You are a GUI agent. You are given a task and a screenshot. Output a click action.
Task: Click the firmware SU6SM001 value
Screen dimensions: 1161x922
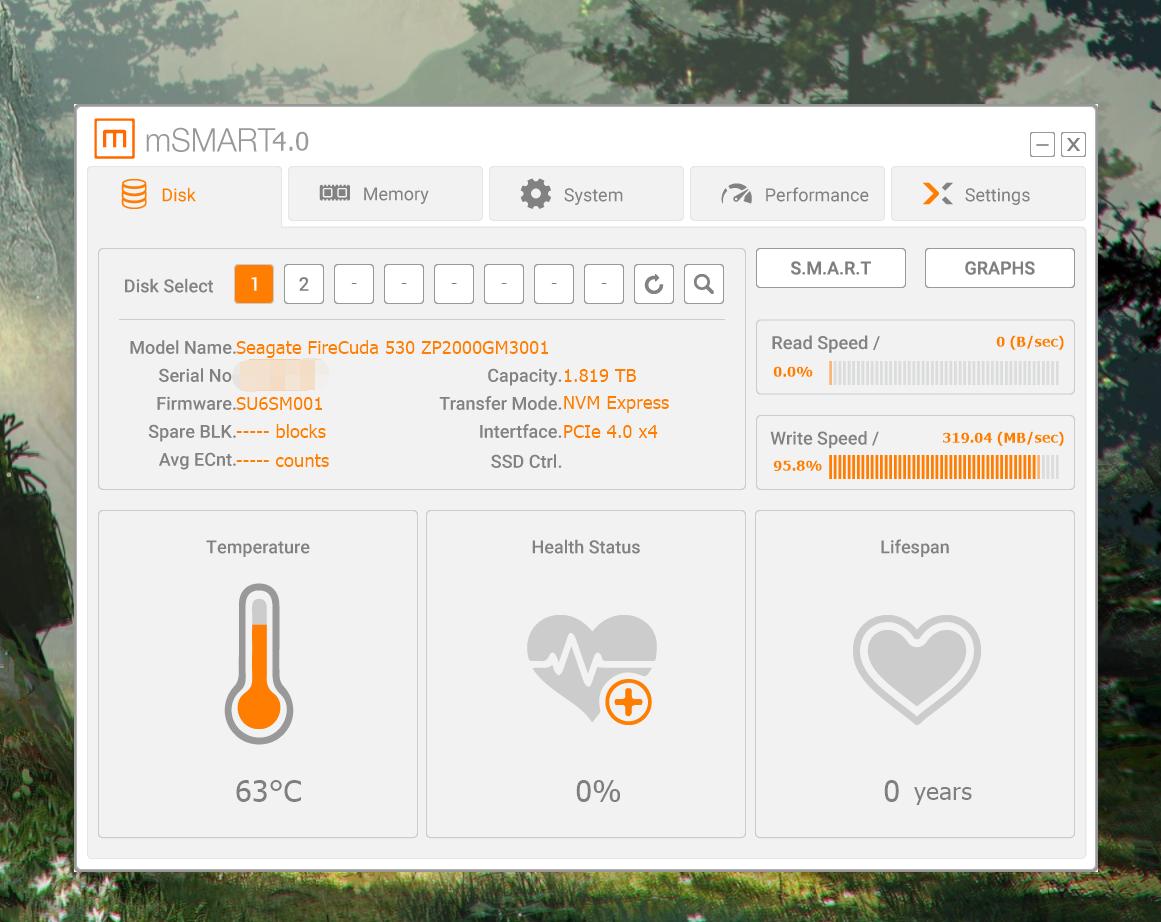279,404
